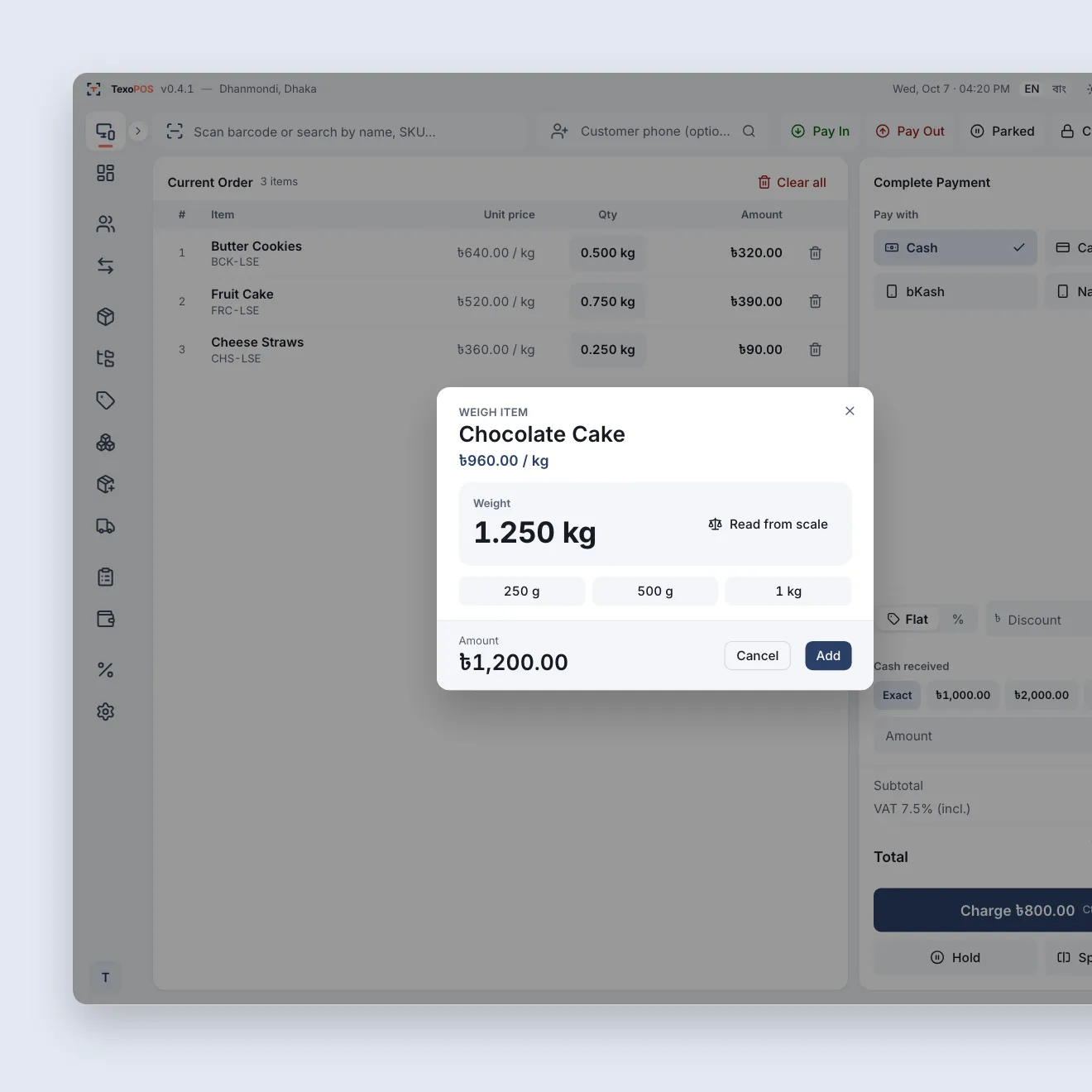Choose Exact cash received
1092x1092 pixels.
897,695
